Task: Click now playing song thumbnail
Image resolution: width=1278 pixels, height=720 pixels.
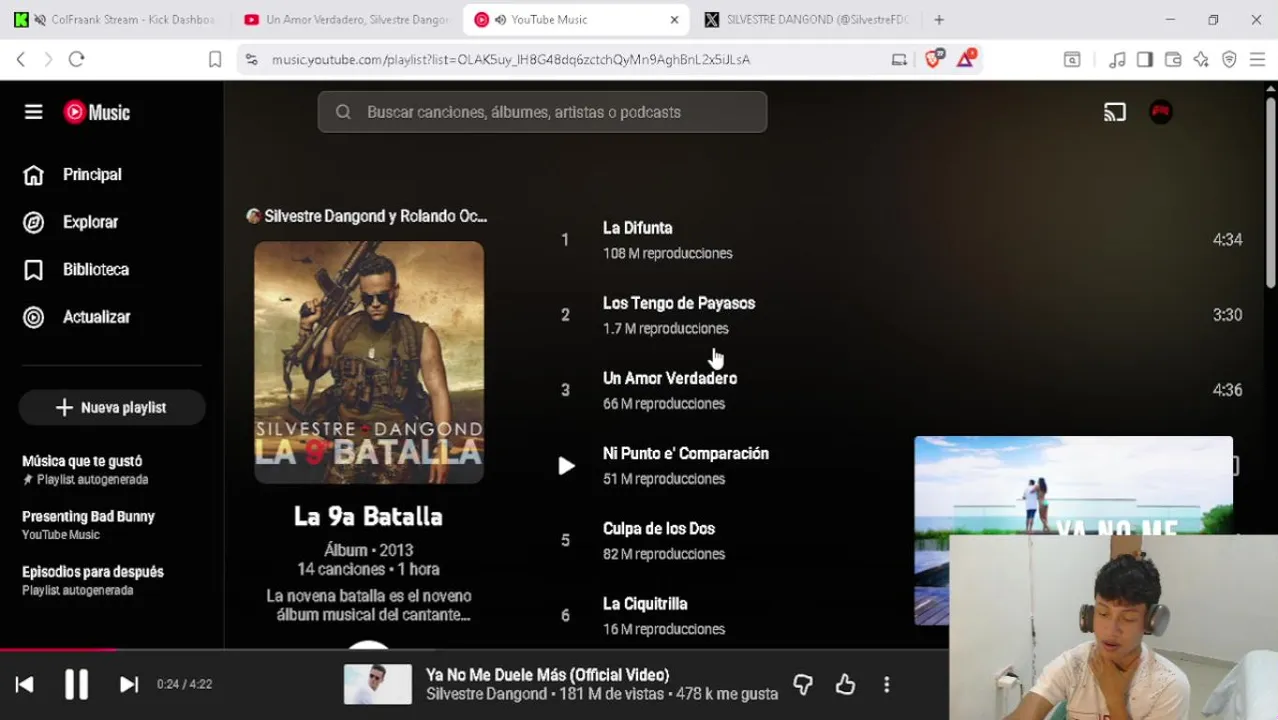Action: point(378,684)
